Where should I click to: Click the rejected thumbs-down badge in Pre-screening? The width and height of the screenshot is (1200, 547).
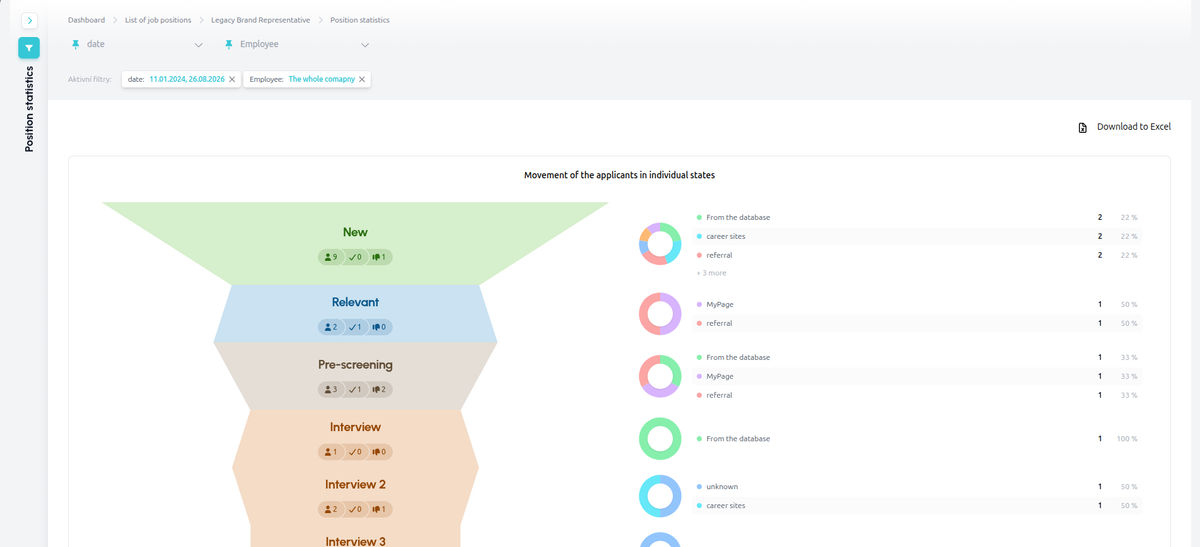[379, 389]
